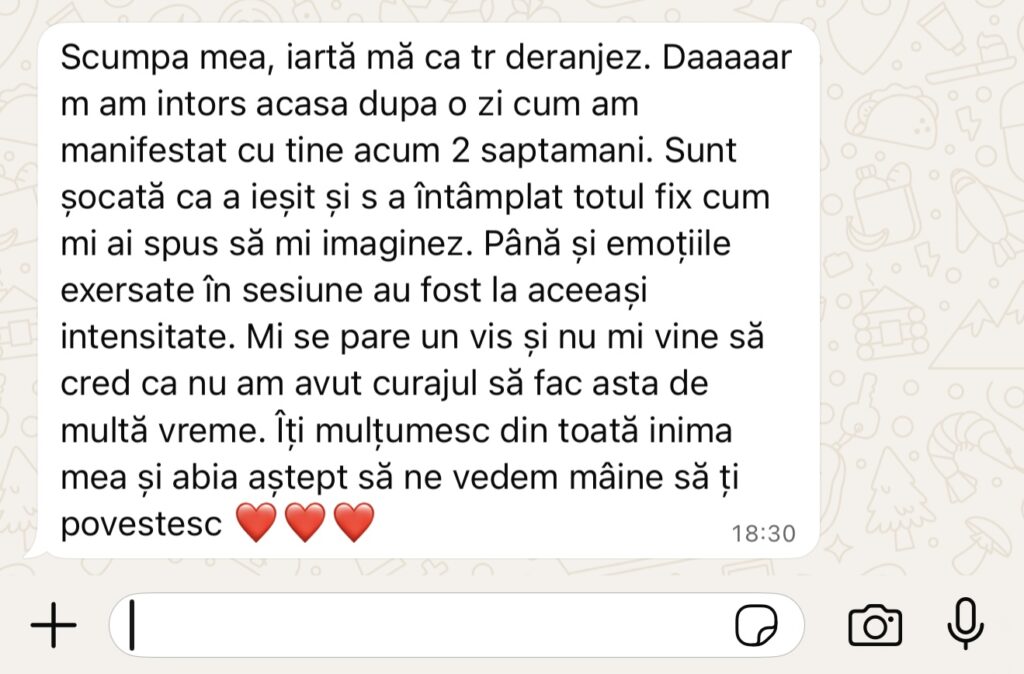Click the word "Daaaaar" in the message

pyautogui.click(x=727, y=57)
